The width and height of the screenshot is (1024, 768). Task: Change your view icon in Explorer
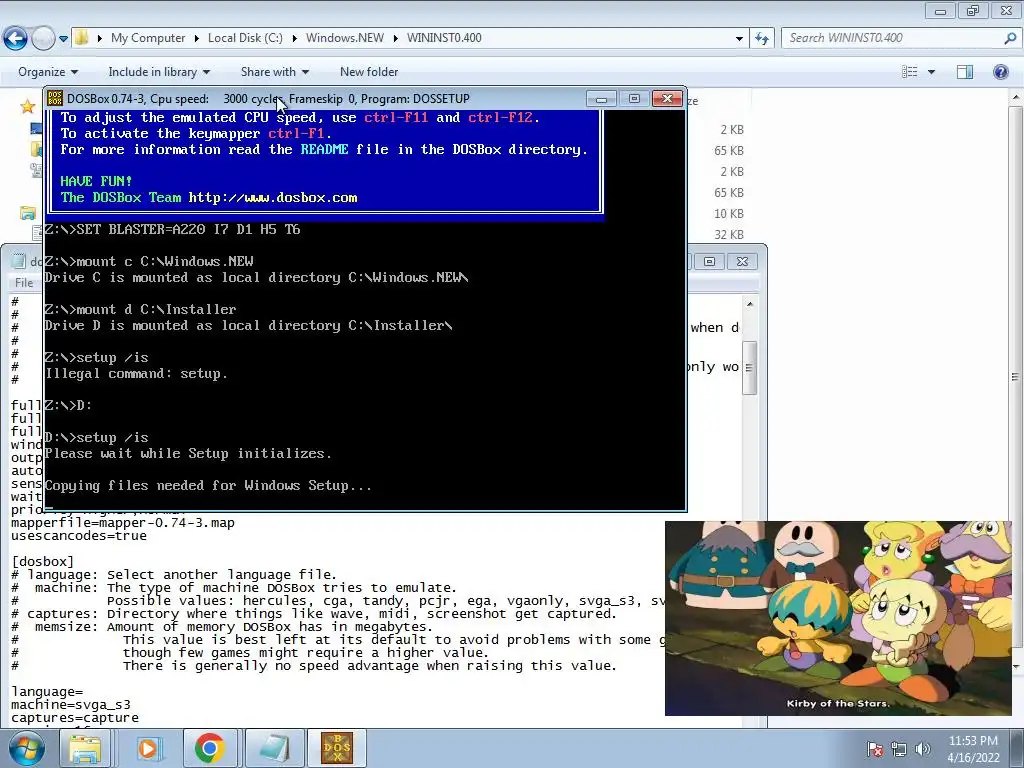pyautogui.click(x=910, y=72)
